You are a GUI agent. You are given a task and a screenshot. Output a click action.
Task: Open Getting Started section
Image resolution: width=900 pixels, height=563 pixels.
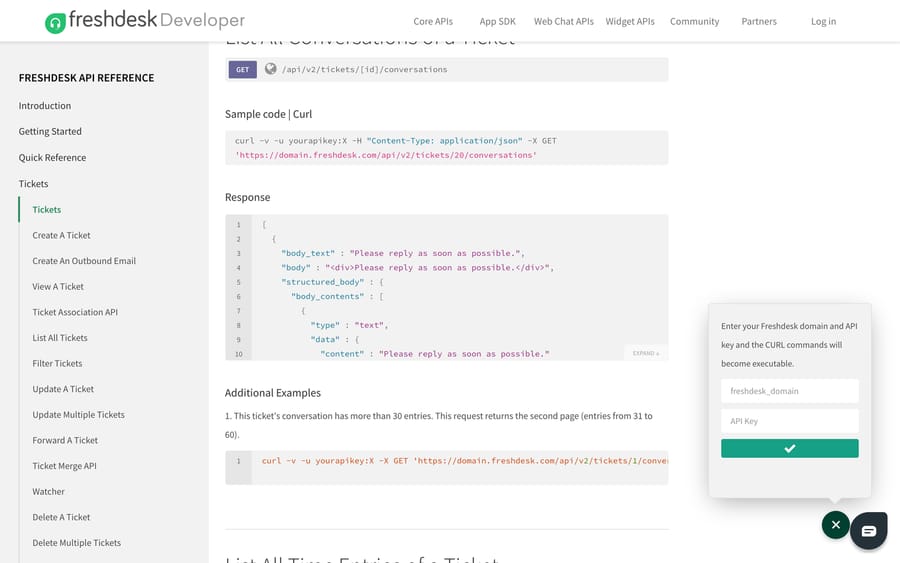click(50, 131)
